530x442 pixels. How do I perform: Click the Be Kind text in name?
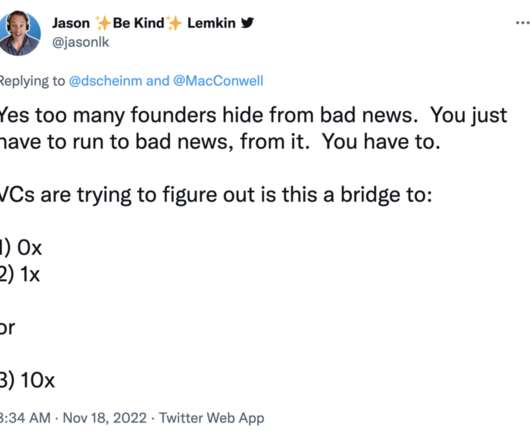click(x=138, y=23)
